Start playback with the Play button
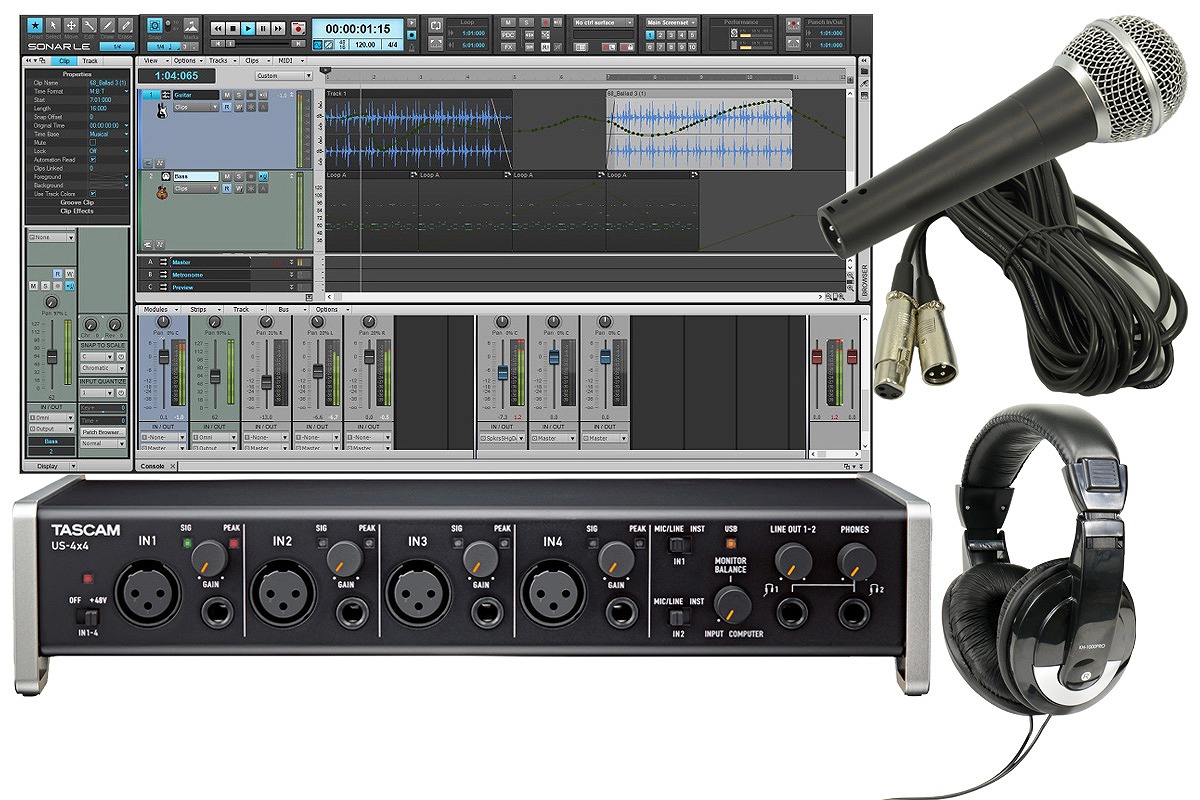The image size is (1200, 800). (248, 28)
